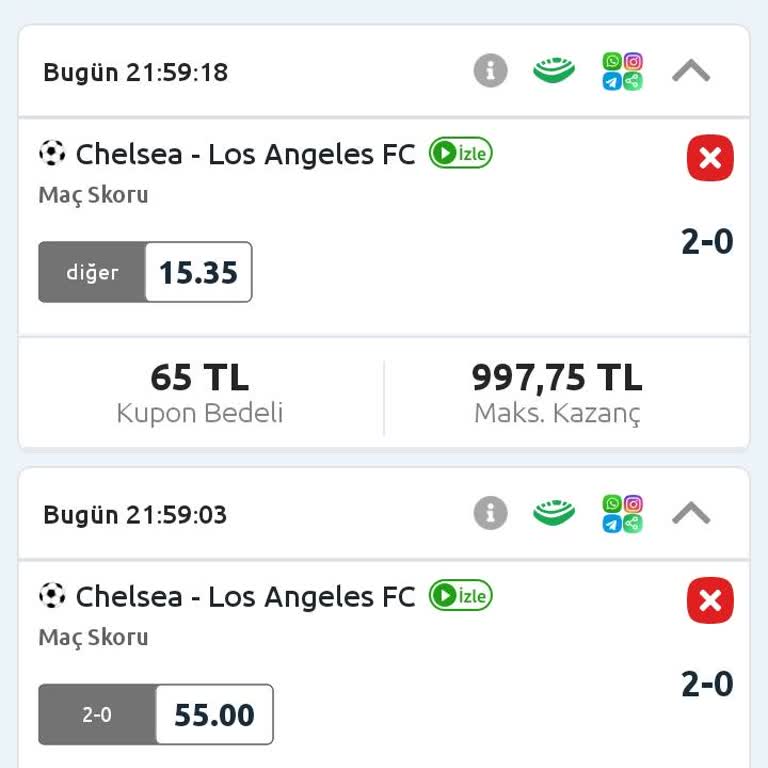The height and width of the screenshot is (768, 768).
Task: Open stadium icon on 21:59:03 coupon
Action: coord(554,514)
